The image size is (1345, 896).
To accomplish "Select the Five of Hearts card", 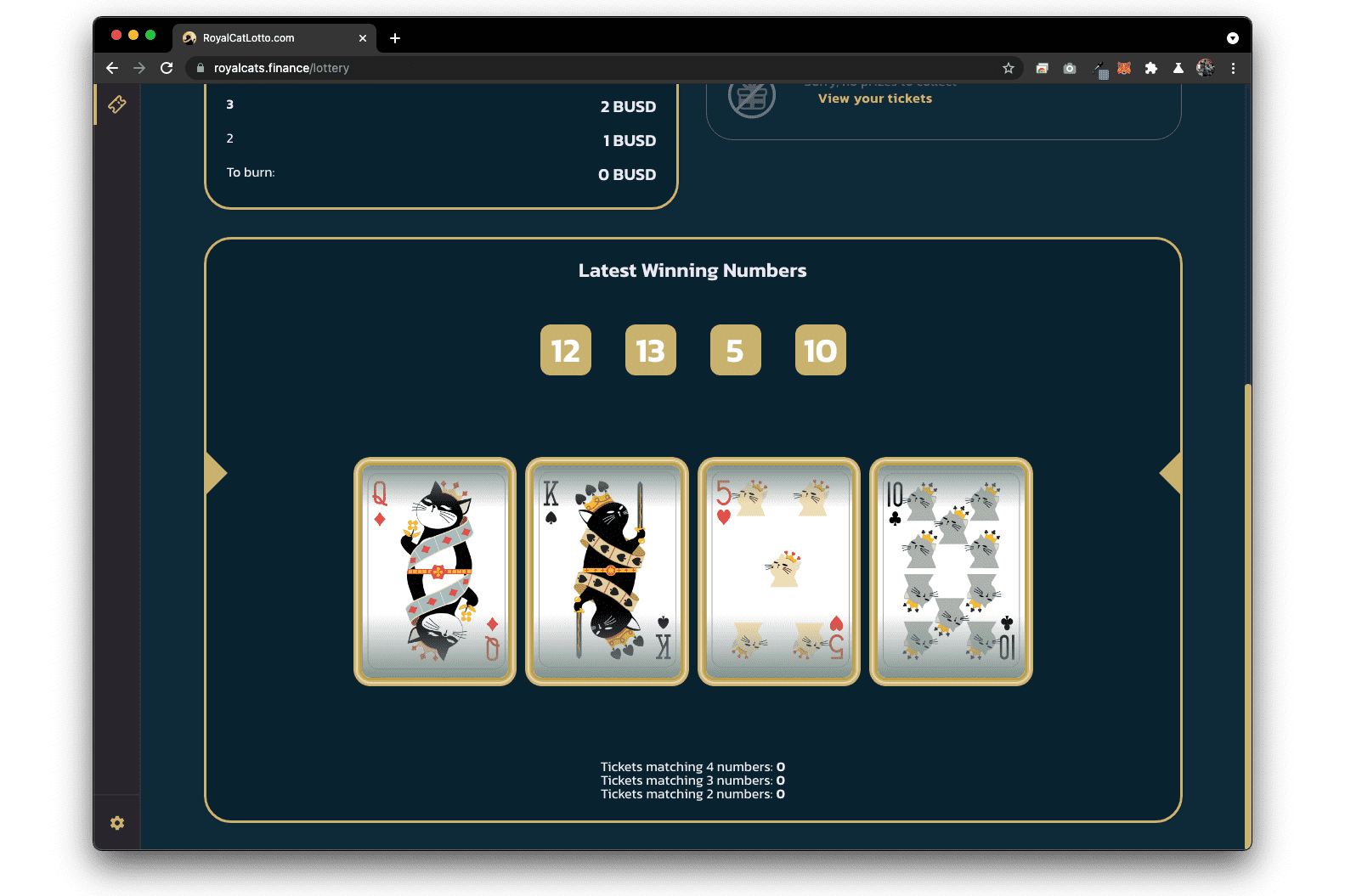I will coord(779,572).
